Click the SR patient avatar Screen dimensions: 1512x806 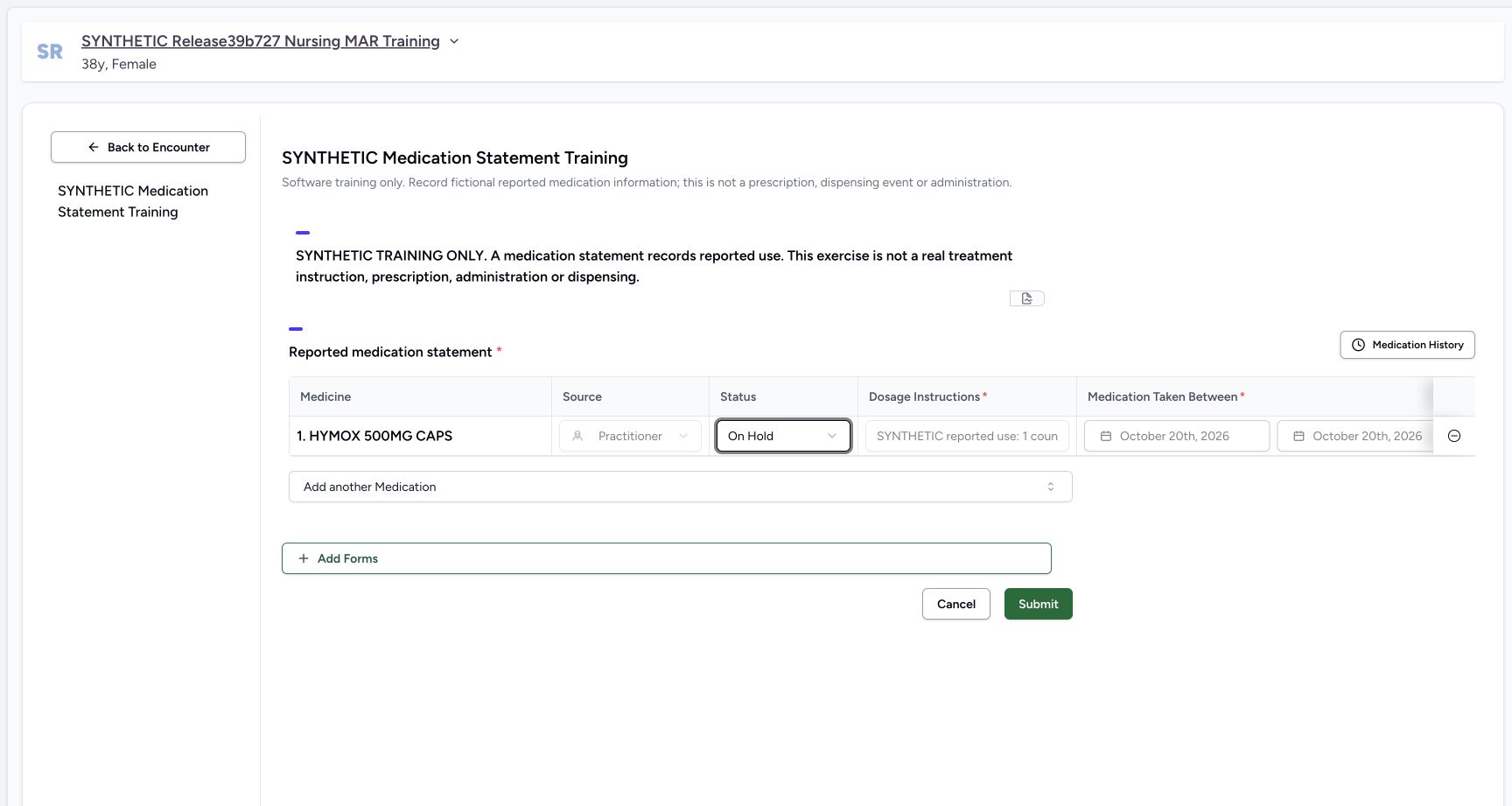click(50, 52)
